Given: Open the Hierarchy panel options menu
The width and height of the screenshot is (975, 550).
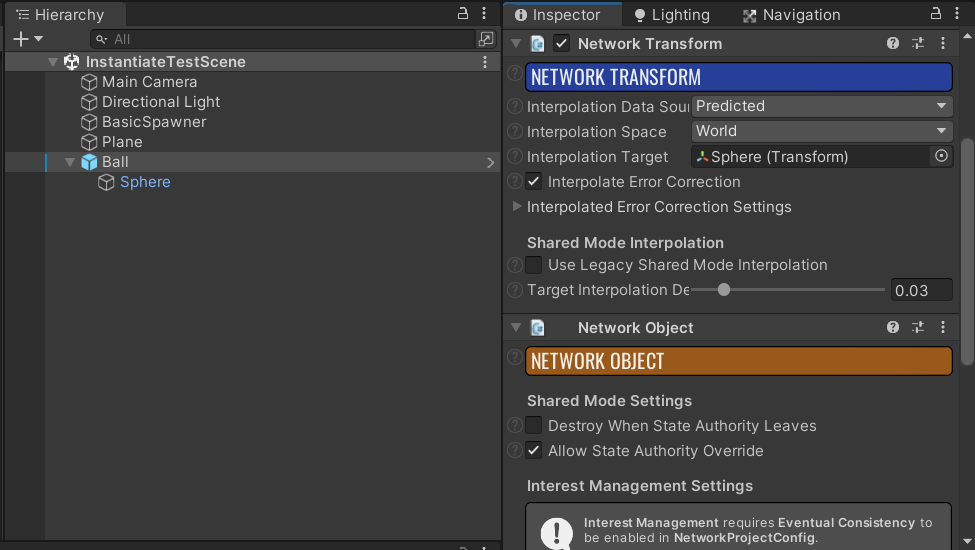Looking at the screenshot, I should (x=484, y=13).
